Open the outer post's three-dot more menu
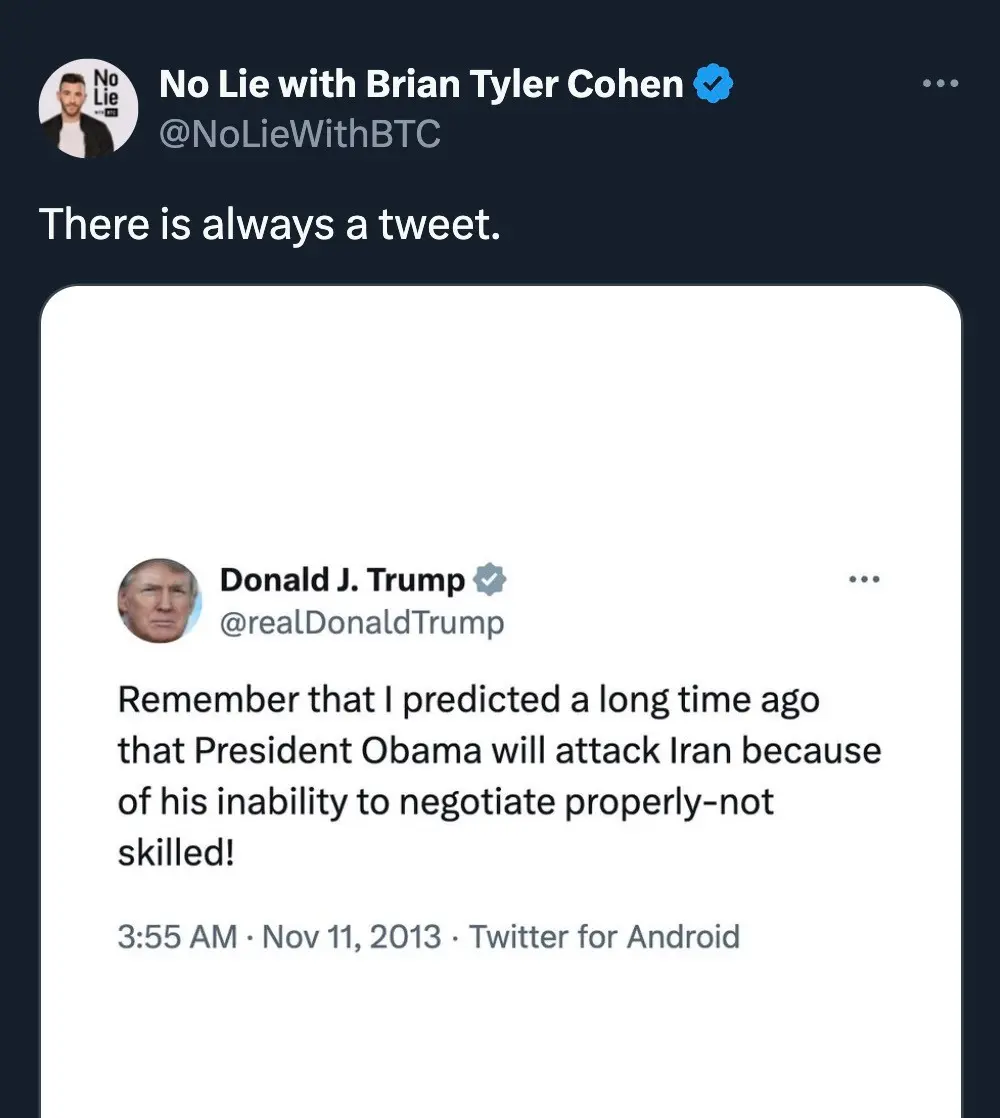This screenshot has height=1118, width=1000. coord(940,84)
